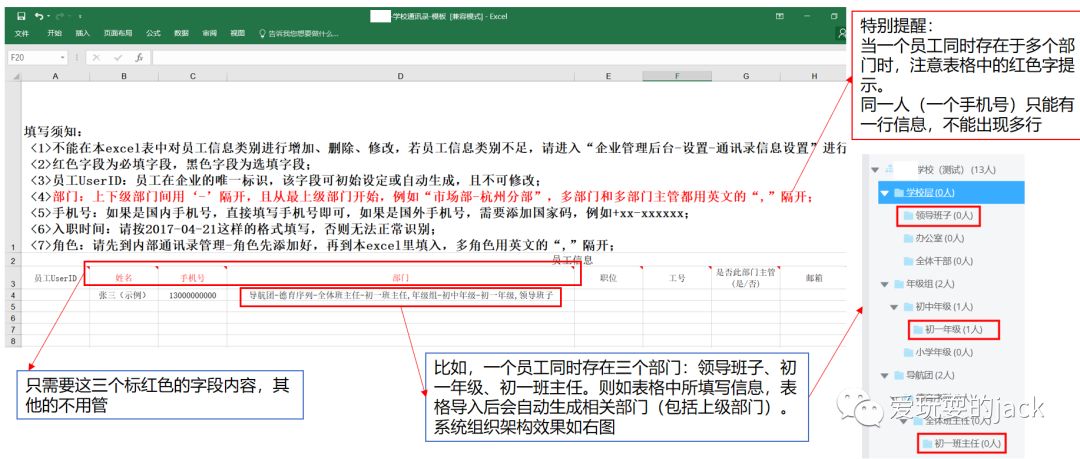Click the formula bar input area
1080x459 pixels.
pyautogui.click(x=499, y=58)
